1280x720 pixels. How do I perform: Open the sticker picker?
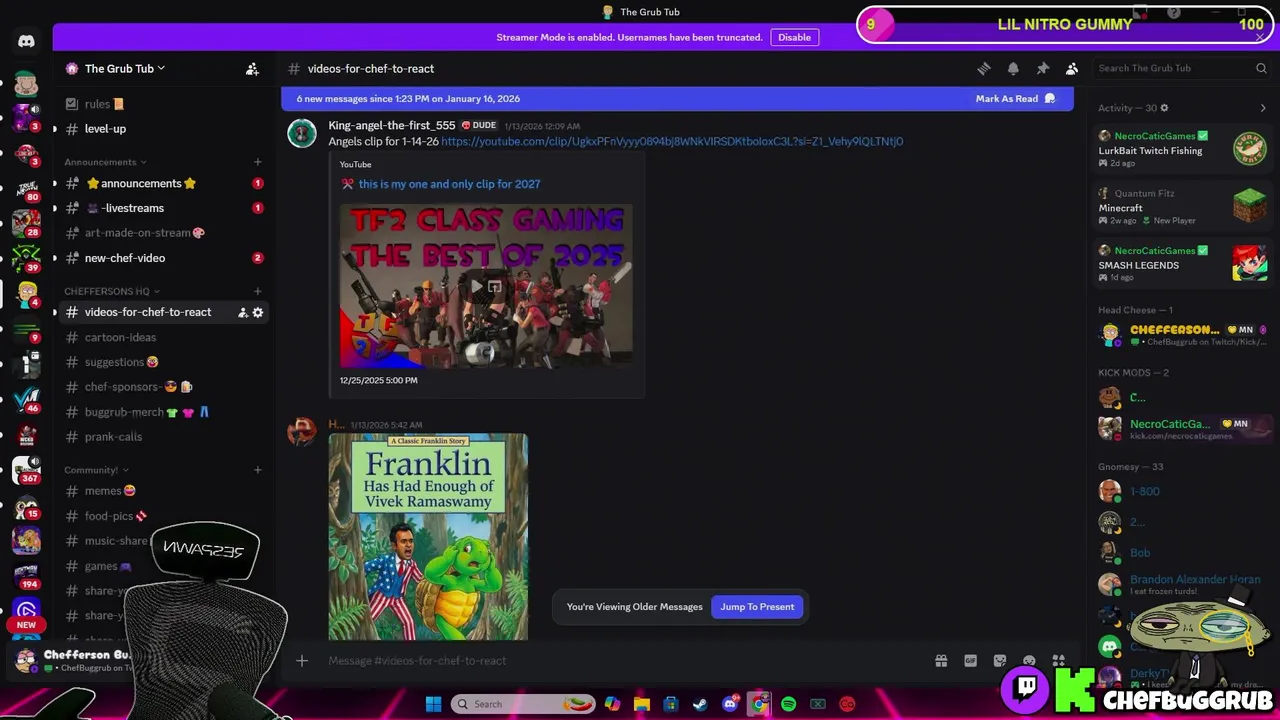tap(999, 660)
